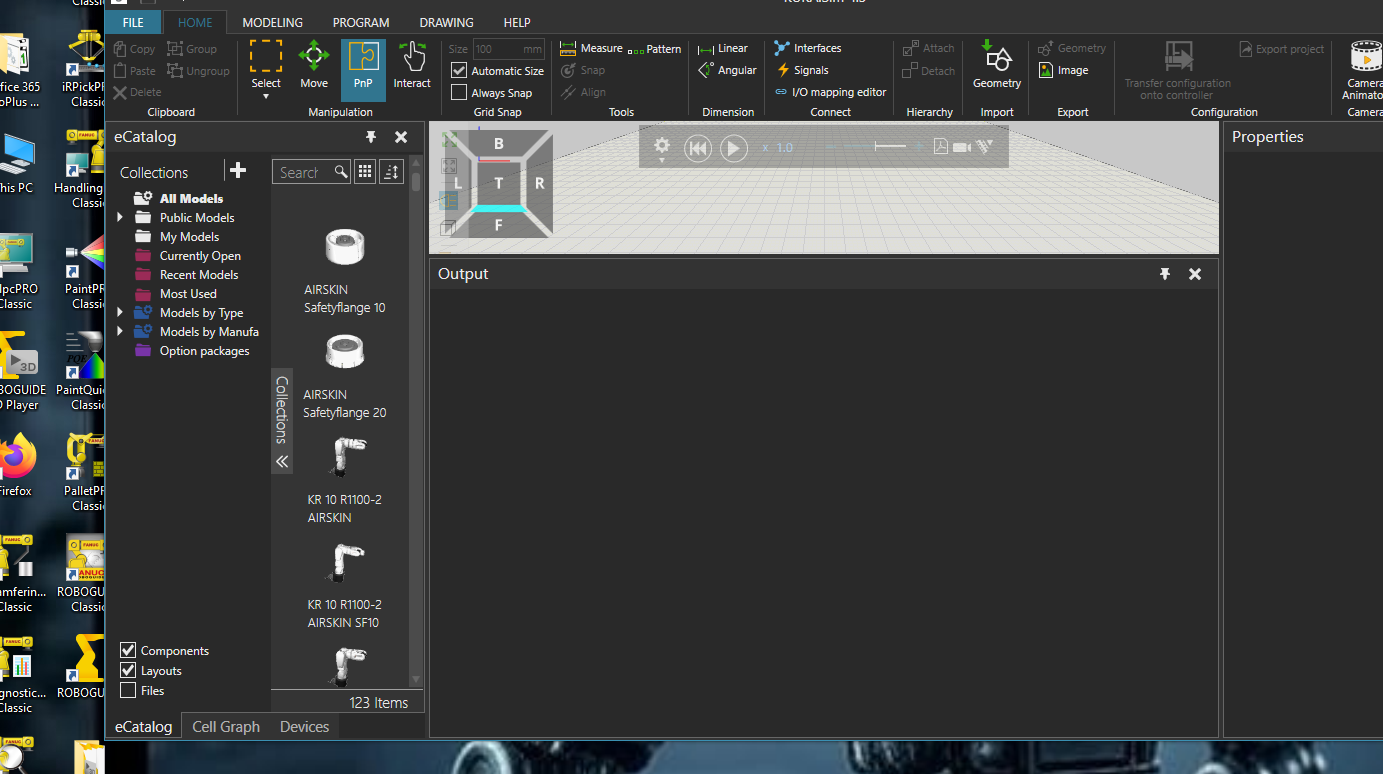Switch to the DRAWING ribbon tab
This screenshot has height=774, width=1383.
point(448,22)
